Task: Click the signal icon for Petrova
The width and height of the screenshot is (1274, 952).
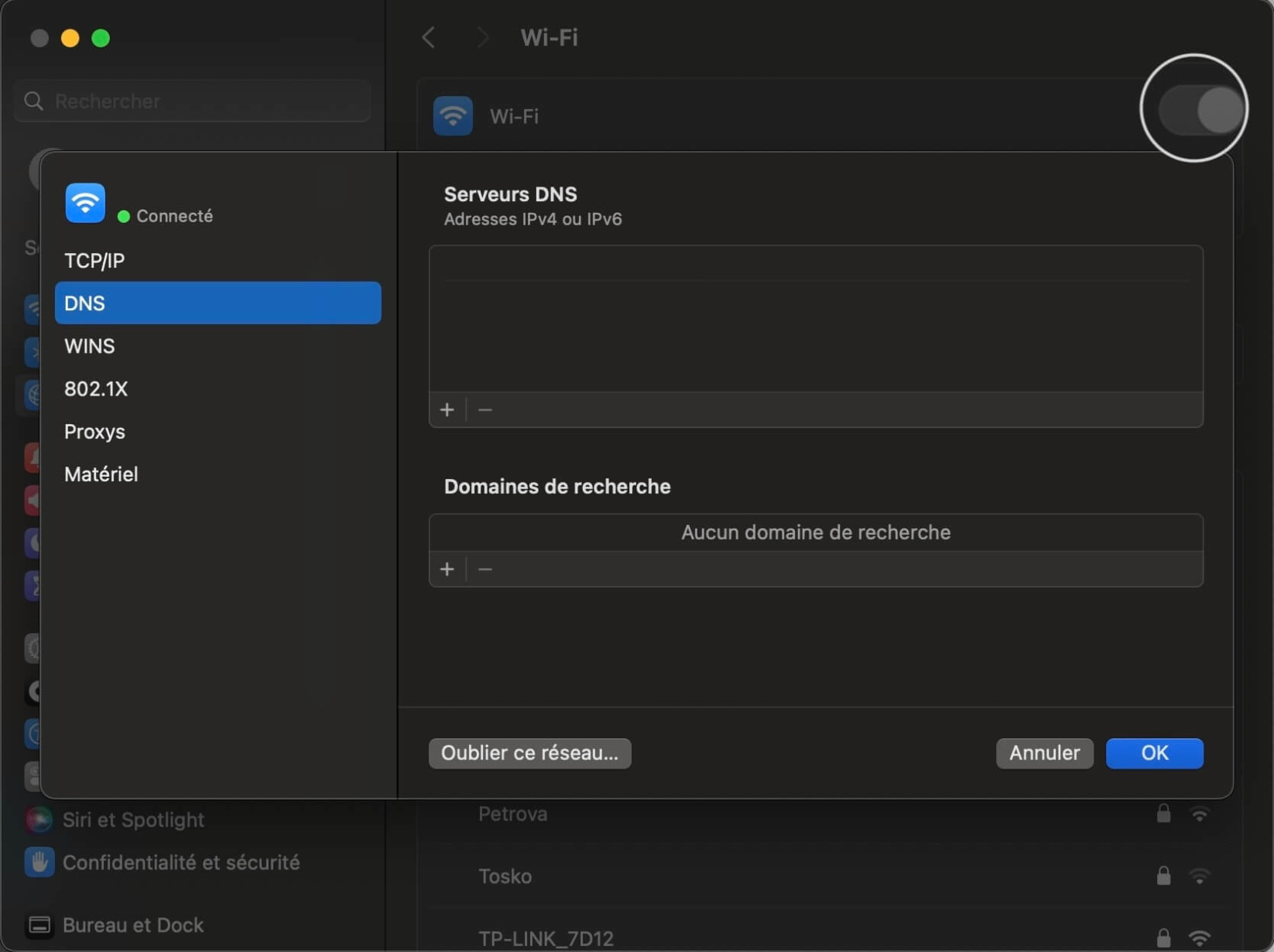Action: (x=1199, y=814)
